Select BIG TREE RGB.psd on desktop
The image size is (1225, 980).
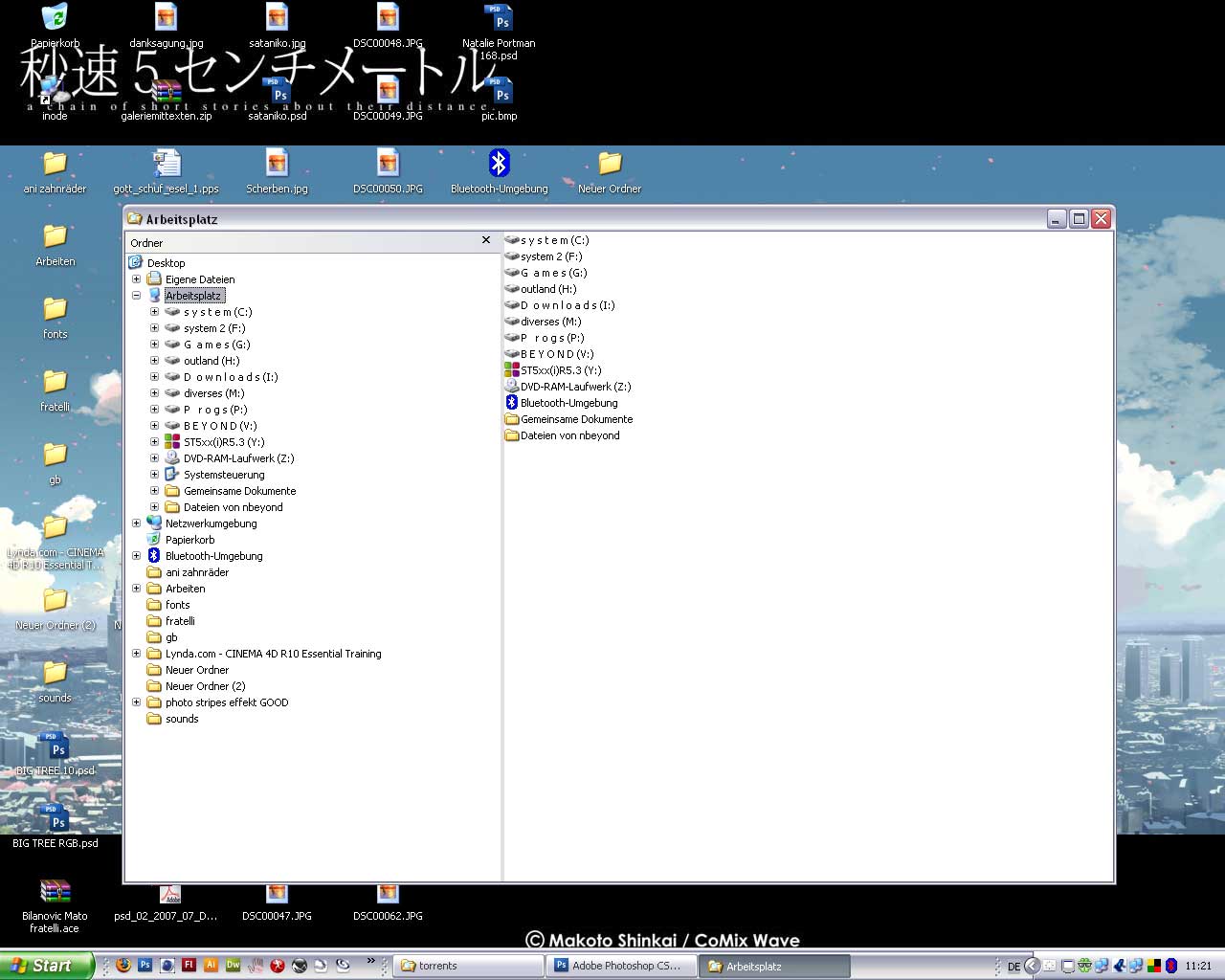[56, 827]
